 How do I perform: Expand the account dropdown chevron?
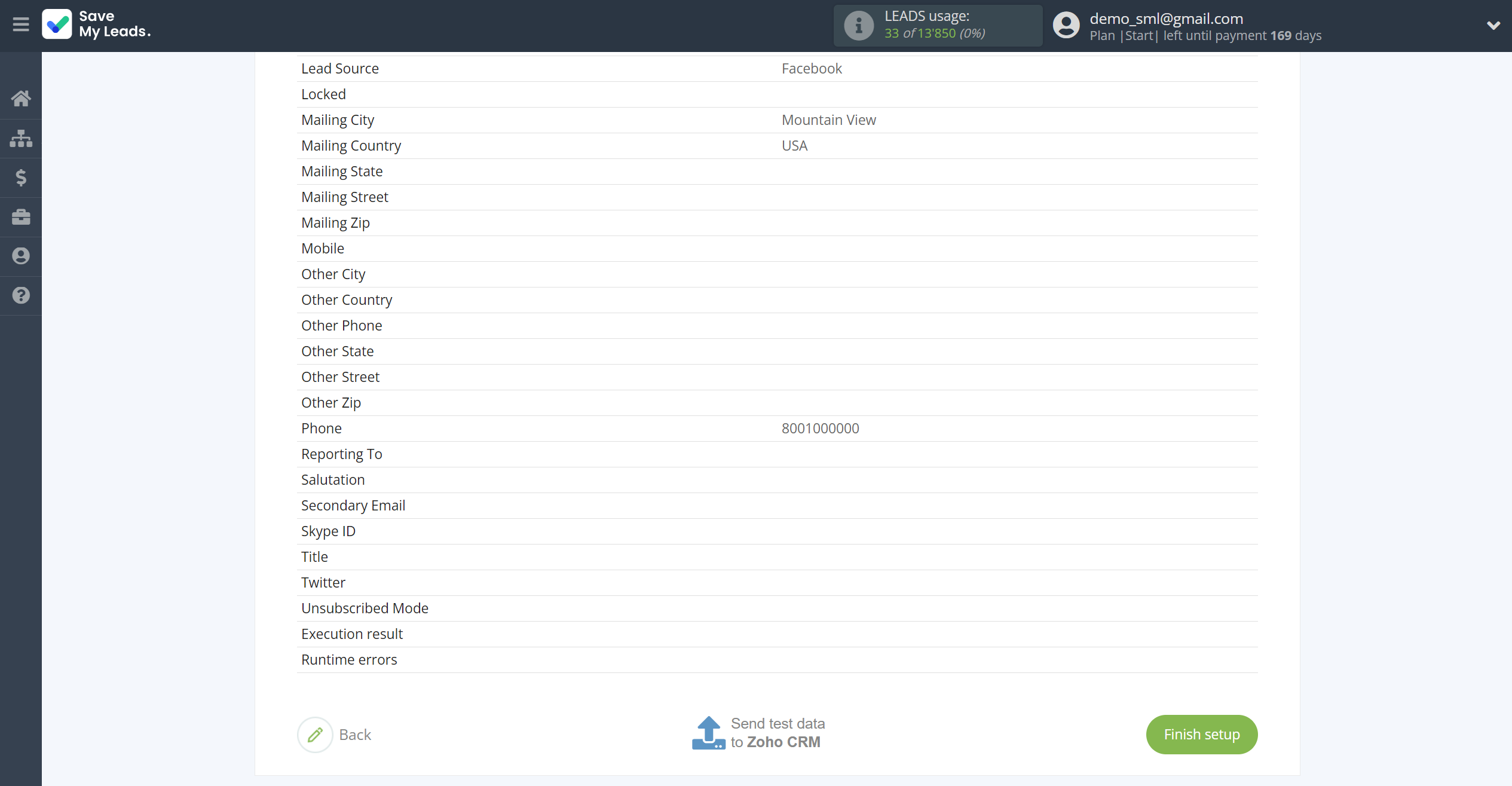(x=1493, y=25)
